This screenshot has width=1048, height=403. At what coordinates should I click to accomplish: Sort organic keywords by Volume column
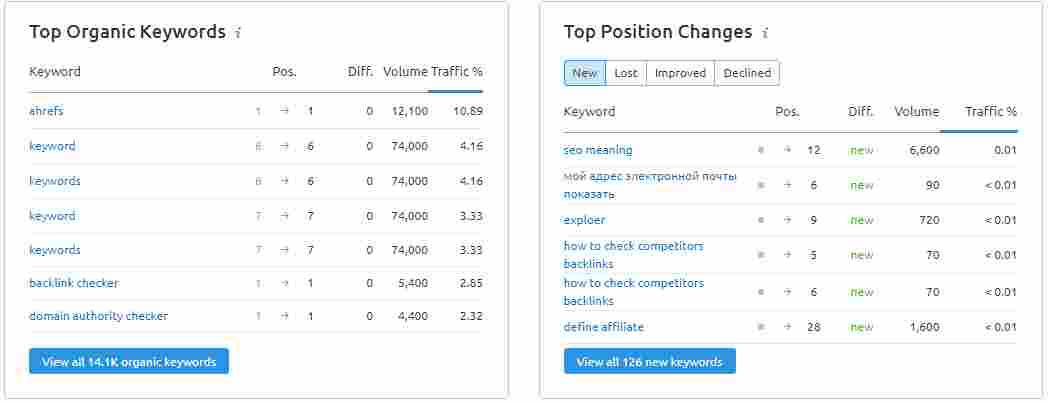point(404,72)
